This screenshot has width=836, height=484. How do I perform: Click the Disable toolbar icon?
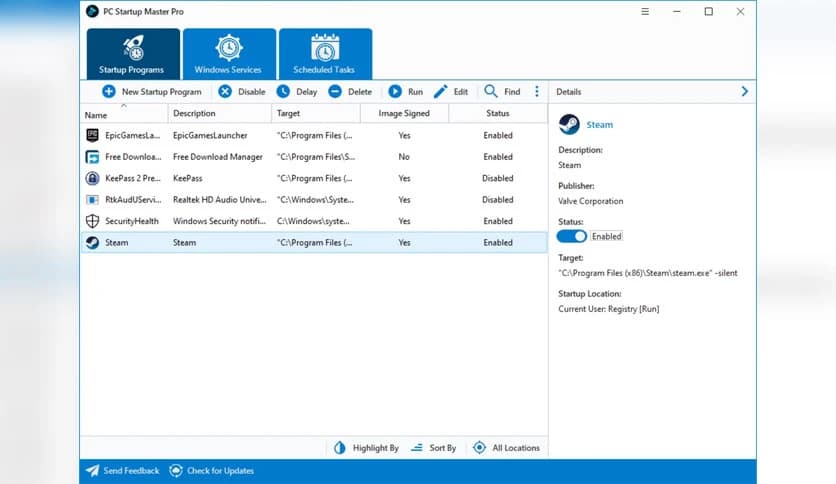[225, 91]
